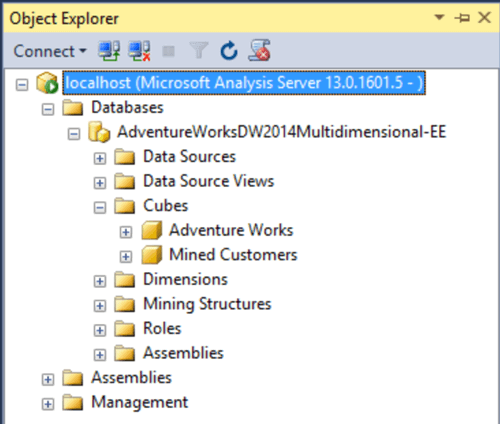Select the Data Sources label

[189, 156]
